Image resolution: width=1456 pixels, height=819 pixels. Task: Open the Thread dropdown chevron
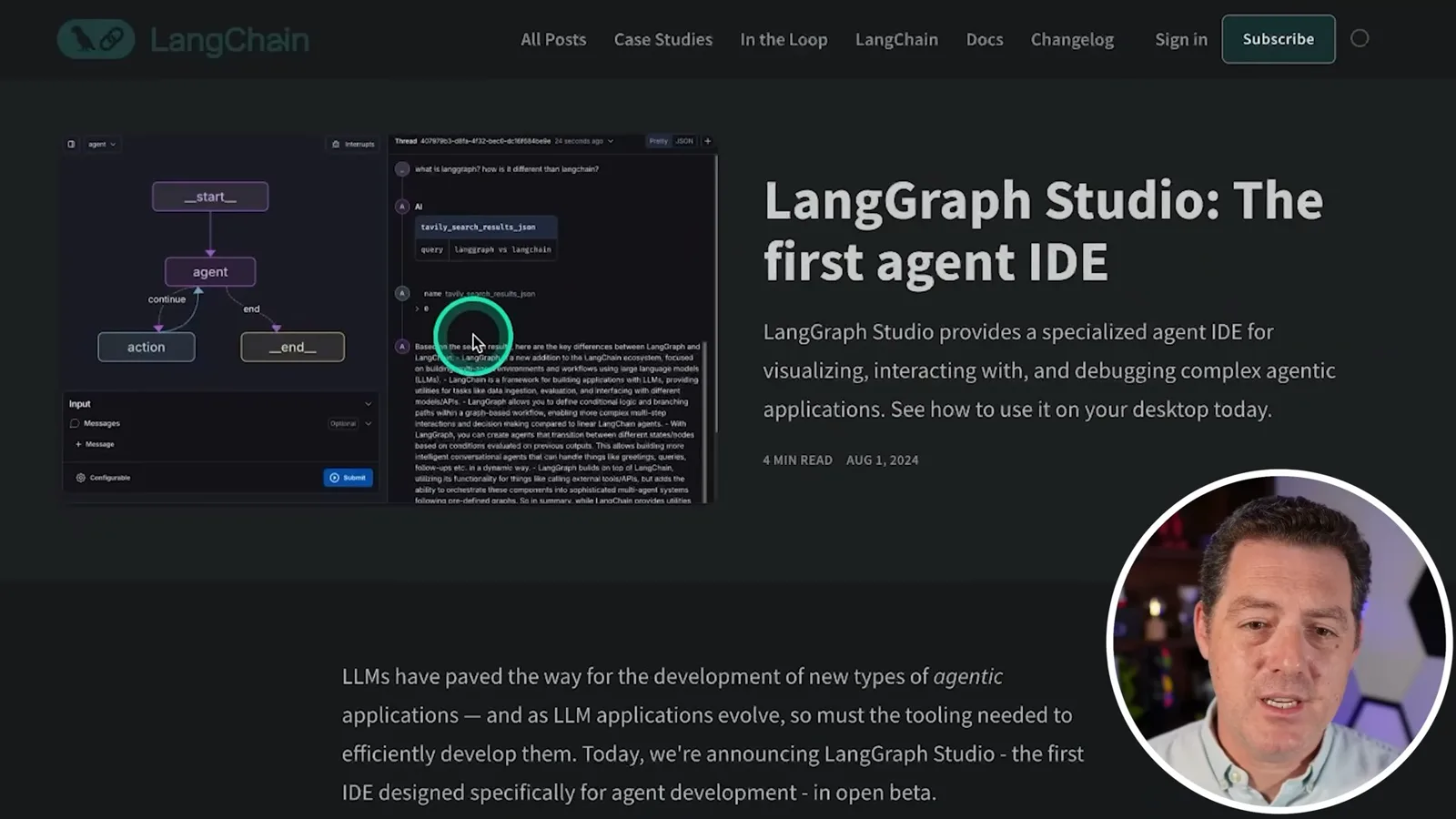611,141
